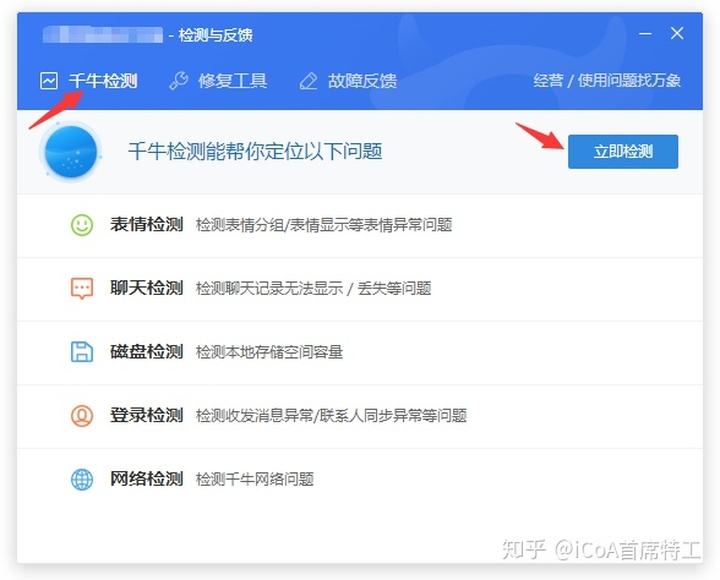The height and width of the screenshot is (580, 720).
Task: Click description 检测表情分组/表情显示等表情异常问题
Action: pos(324,225)
